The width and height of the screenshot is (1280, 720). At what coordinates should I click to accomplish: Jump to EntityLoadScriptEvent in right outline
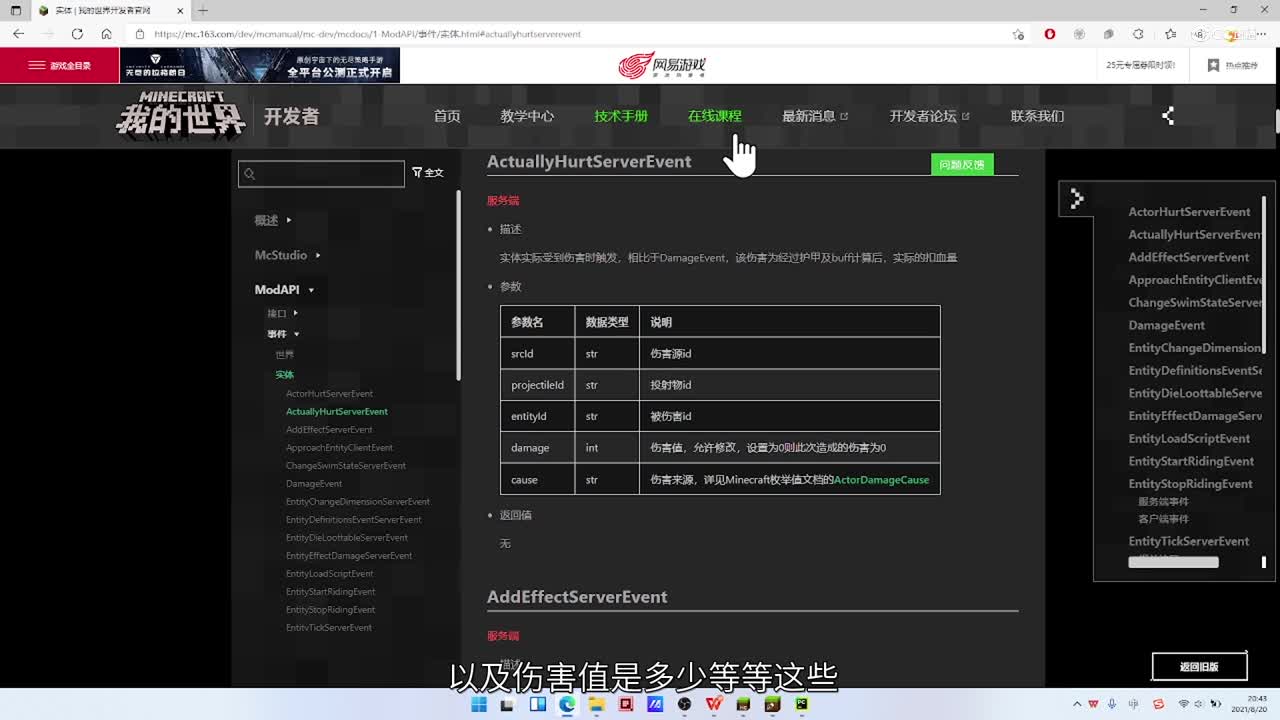tap(1189, 438)
